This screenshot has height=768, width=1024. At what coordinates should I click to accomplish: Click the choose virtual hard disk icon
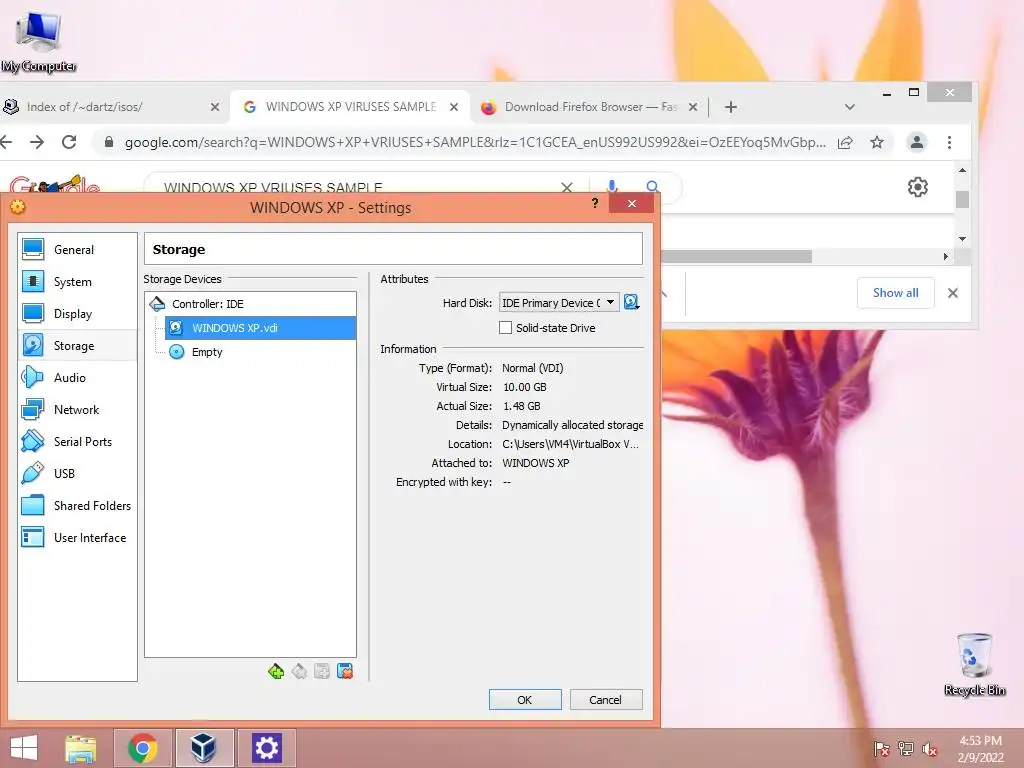632,302
